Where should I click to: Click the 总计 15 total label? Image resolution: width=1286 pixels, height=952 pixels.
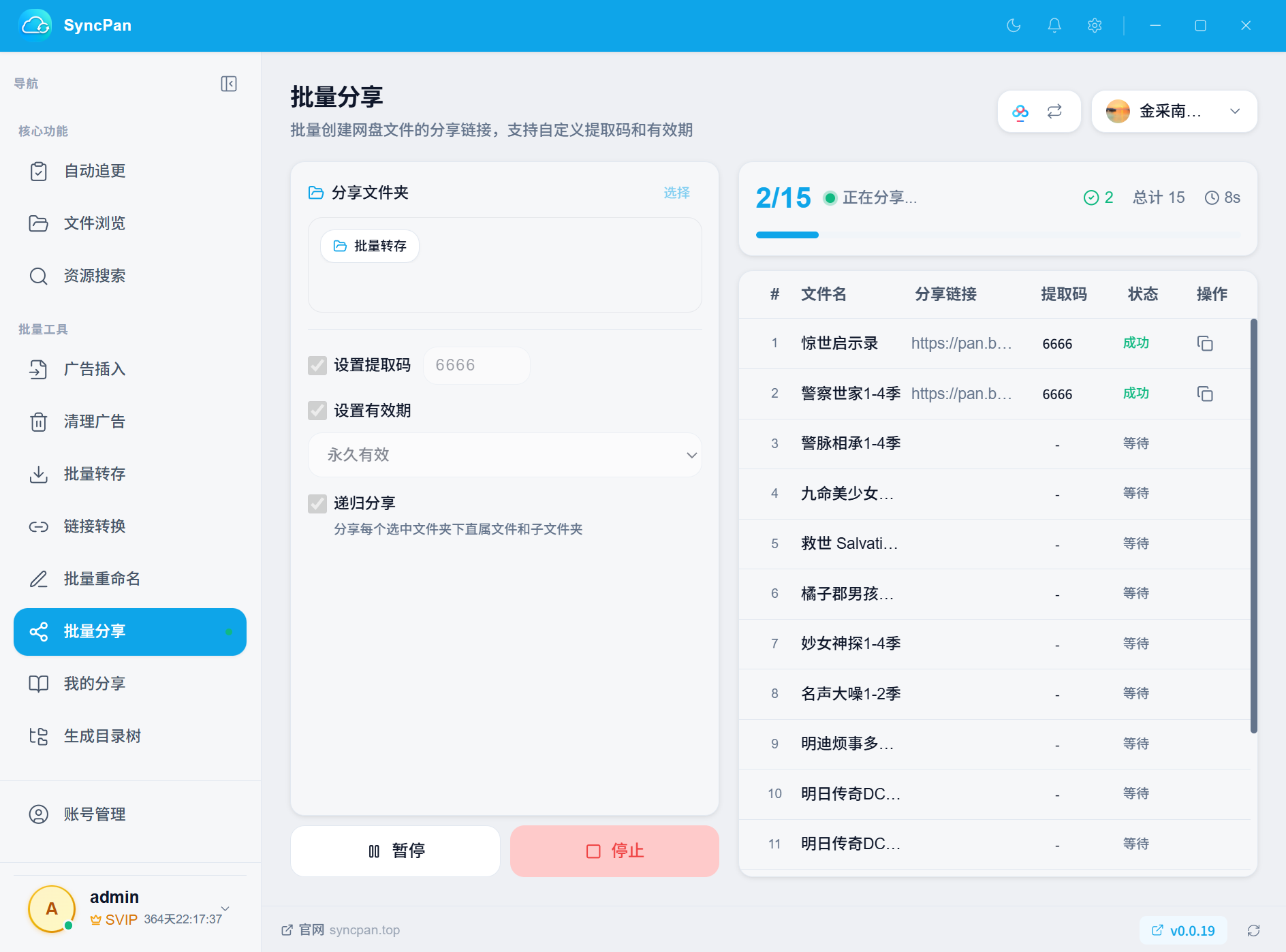(1159, 197)
